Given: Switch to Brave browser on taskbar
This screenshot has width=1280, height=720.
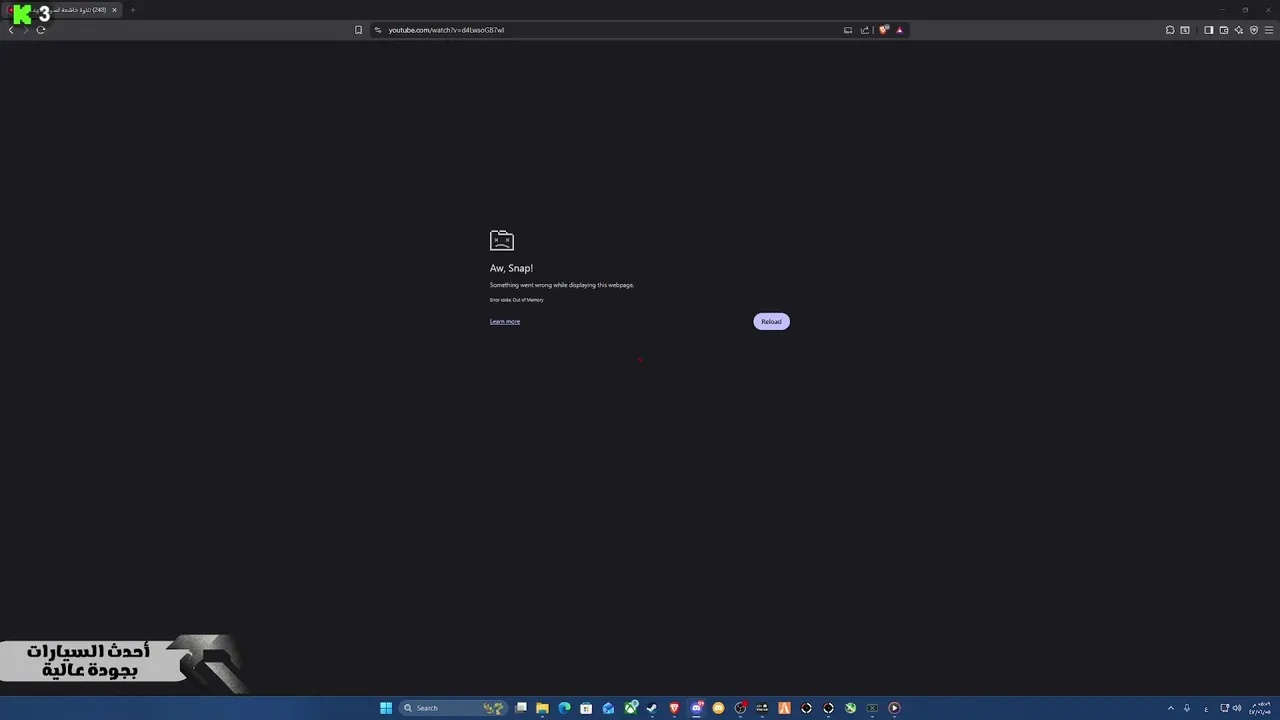Looking at the screenshot, I should click(674, 708).
